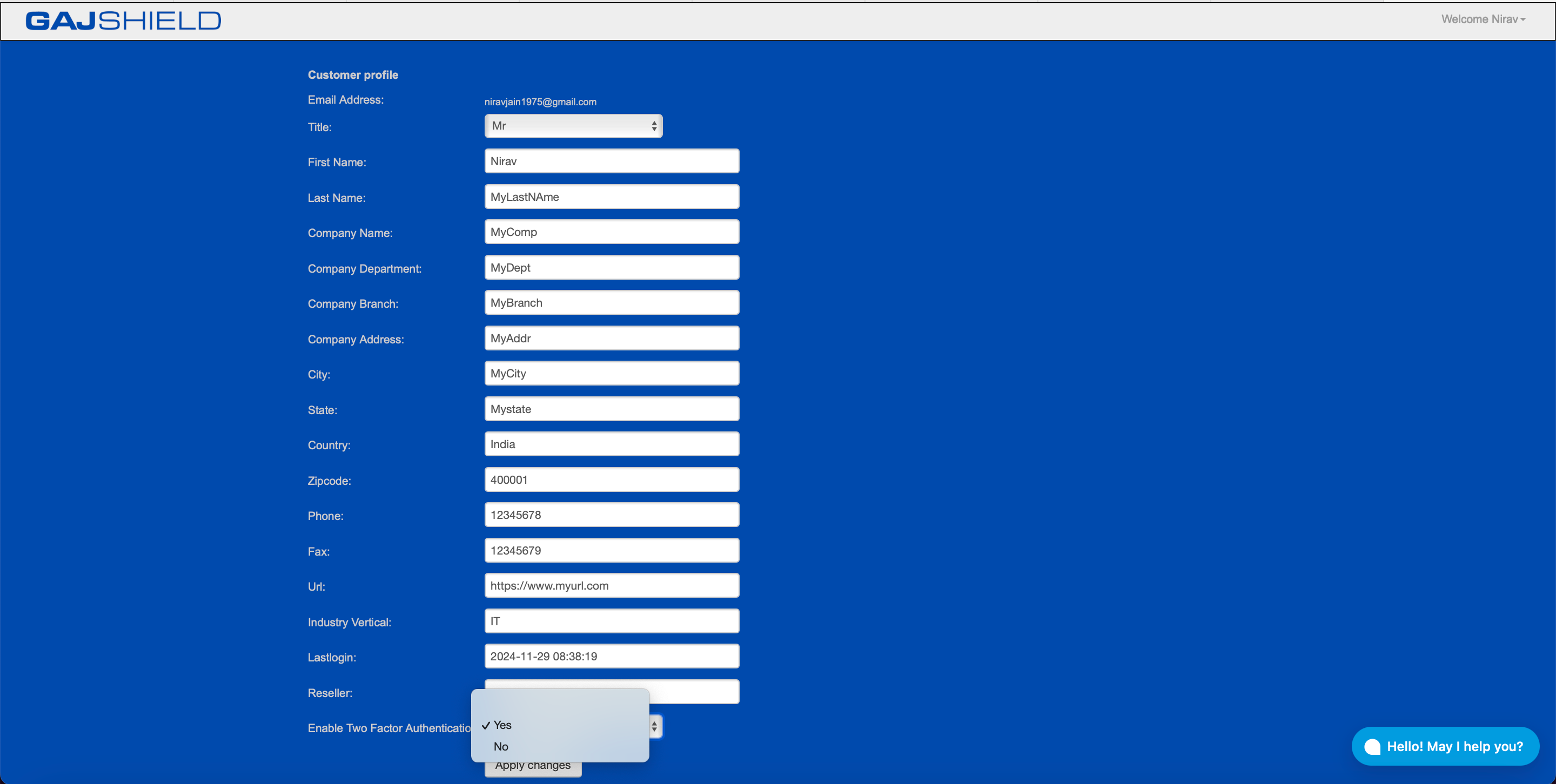
Task: Click the State field containing Mystate
Action: click(x=611, y=409)
